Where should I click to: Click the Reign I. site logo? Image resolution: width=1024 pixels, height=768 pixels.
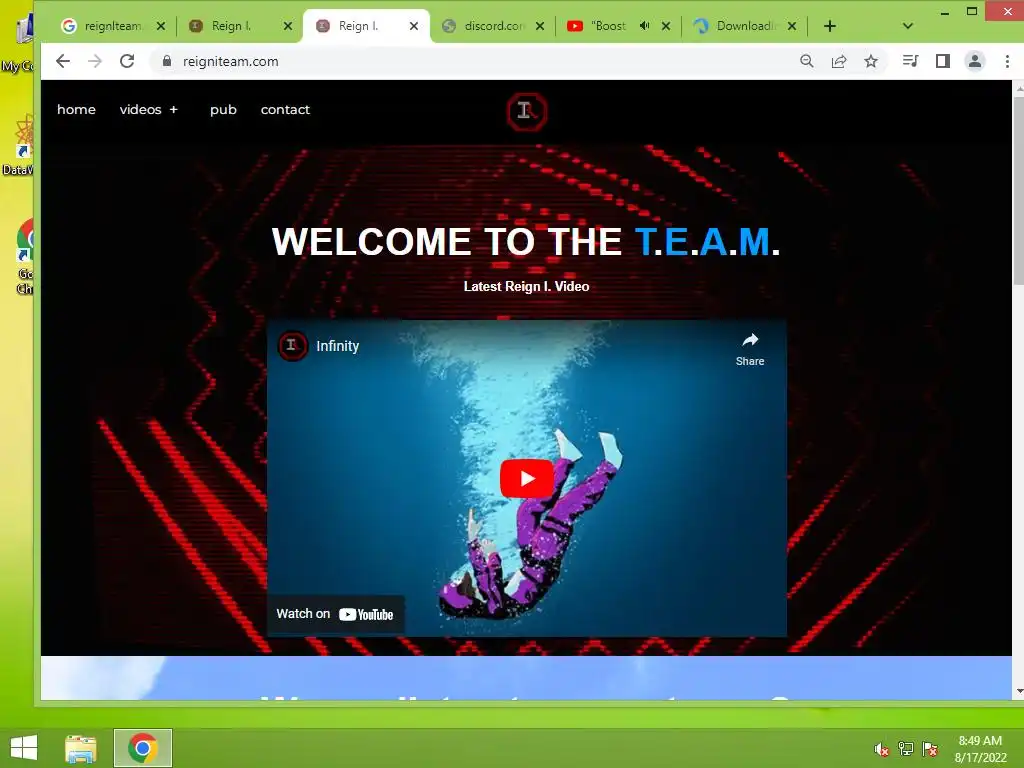click(526, 112)
